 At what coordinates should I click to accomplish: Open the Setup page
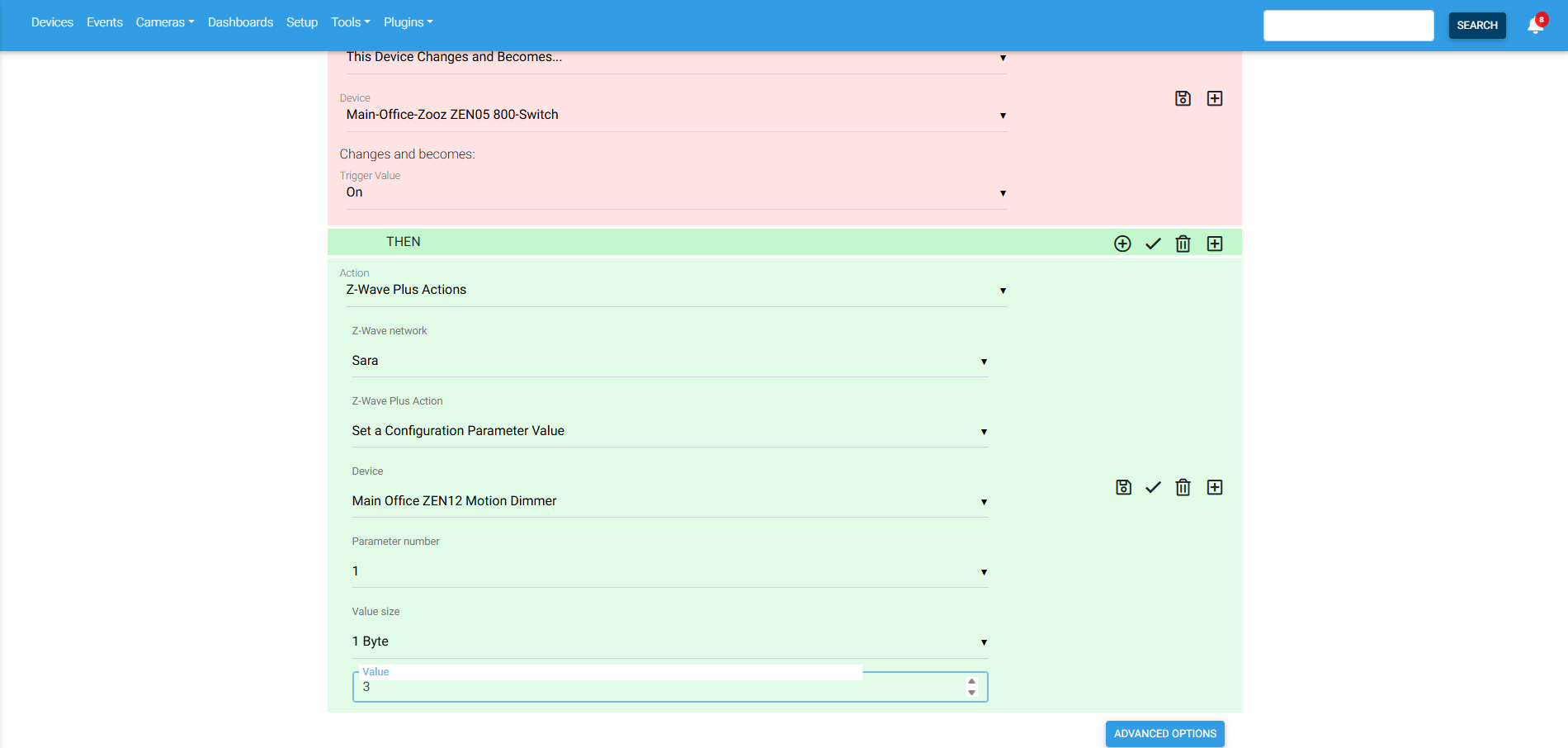[x=302, y=22]
